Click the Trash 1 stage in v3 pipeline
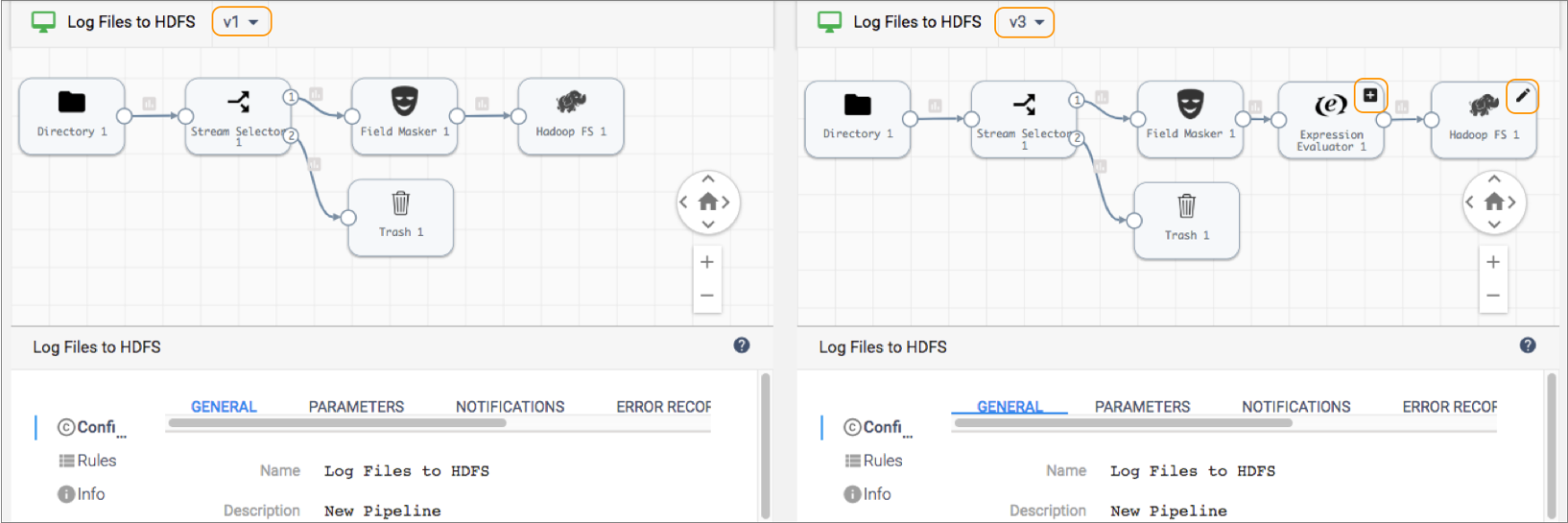This screenshot has width=1568, height=523. tap(1186, 220)
